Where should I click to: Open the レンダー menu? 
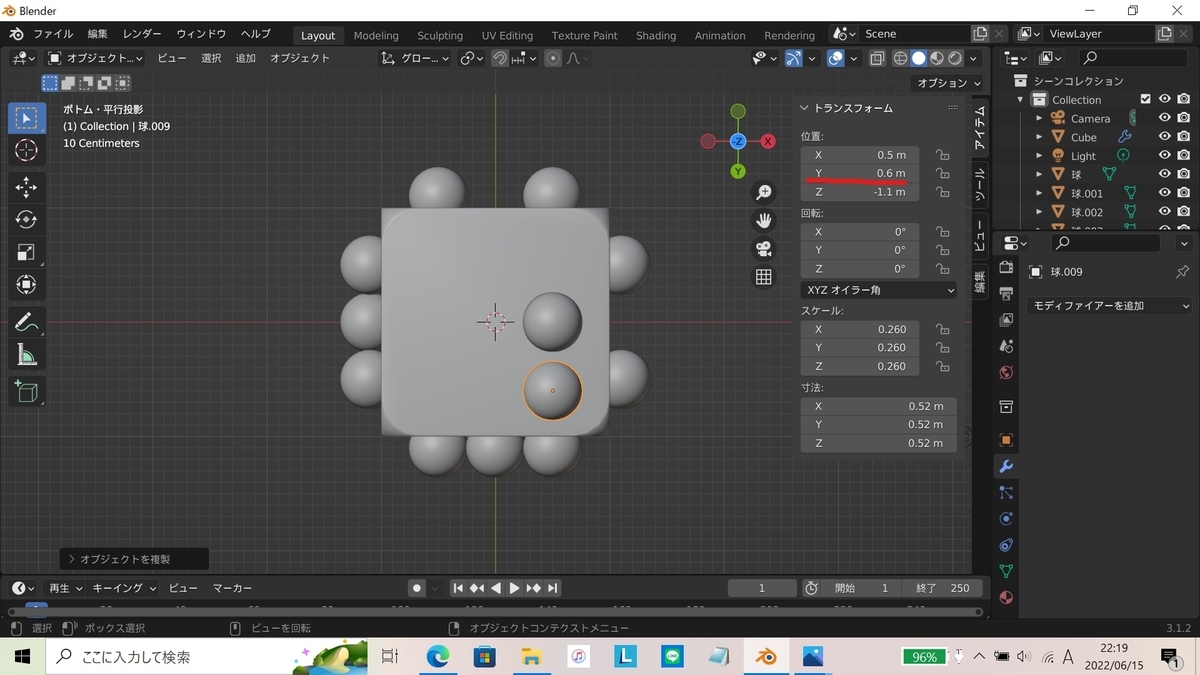click(142, 34)
